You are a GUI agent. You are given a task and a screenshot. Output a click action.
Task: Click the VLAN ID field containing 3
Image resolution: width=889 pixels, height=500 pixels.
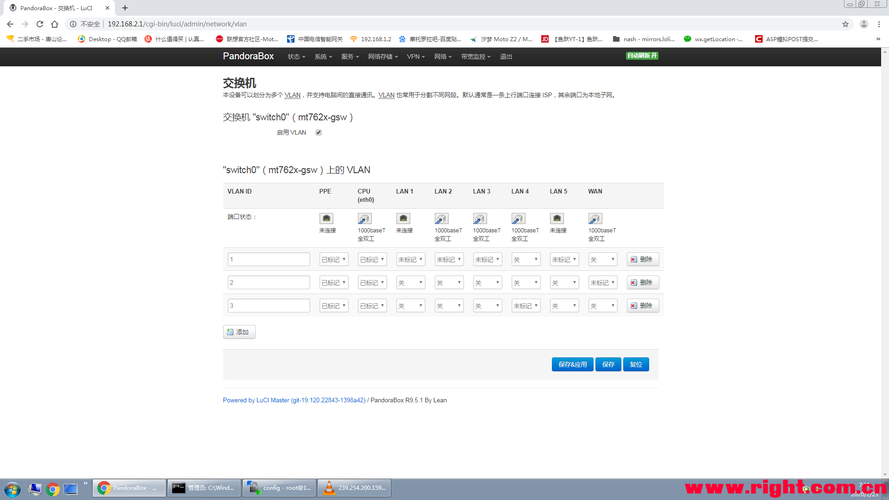(x=268, y=306)
